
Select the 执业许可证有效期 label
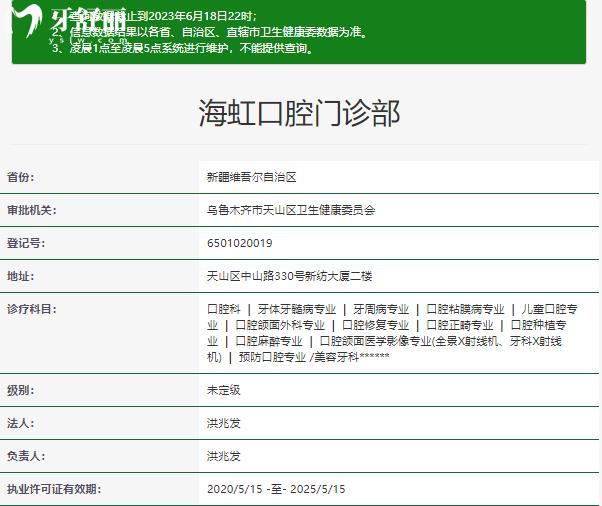tap(54, 490)
